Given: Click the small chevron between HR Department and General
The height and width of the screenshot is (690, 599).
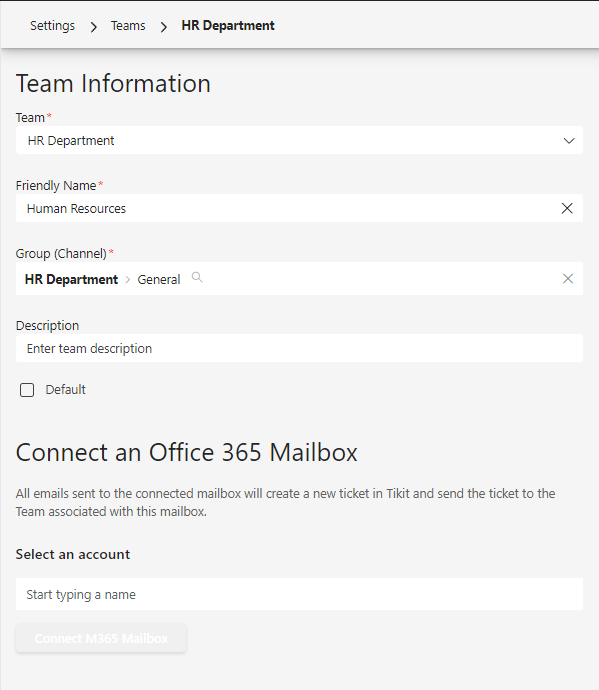Looking at the screenshot, I should point(128,279).
